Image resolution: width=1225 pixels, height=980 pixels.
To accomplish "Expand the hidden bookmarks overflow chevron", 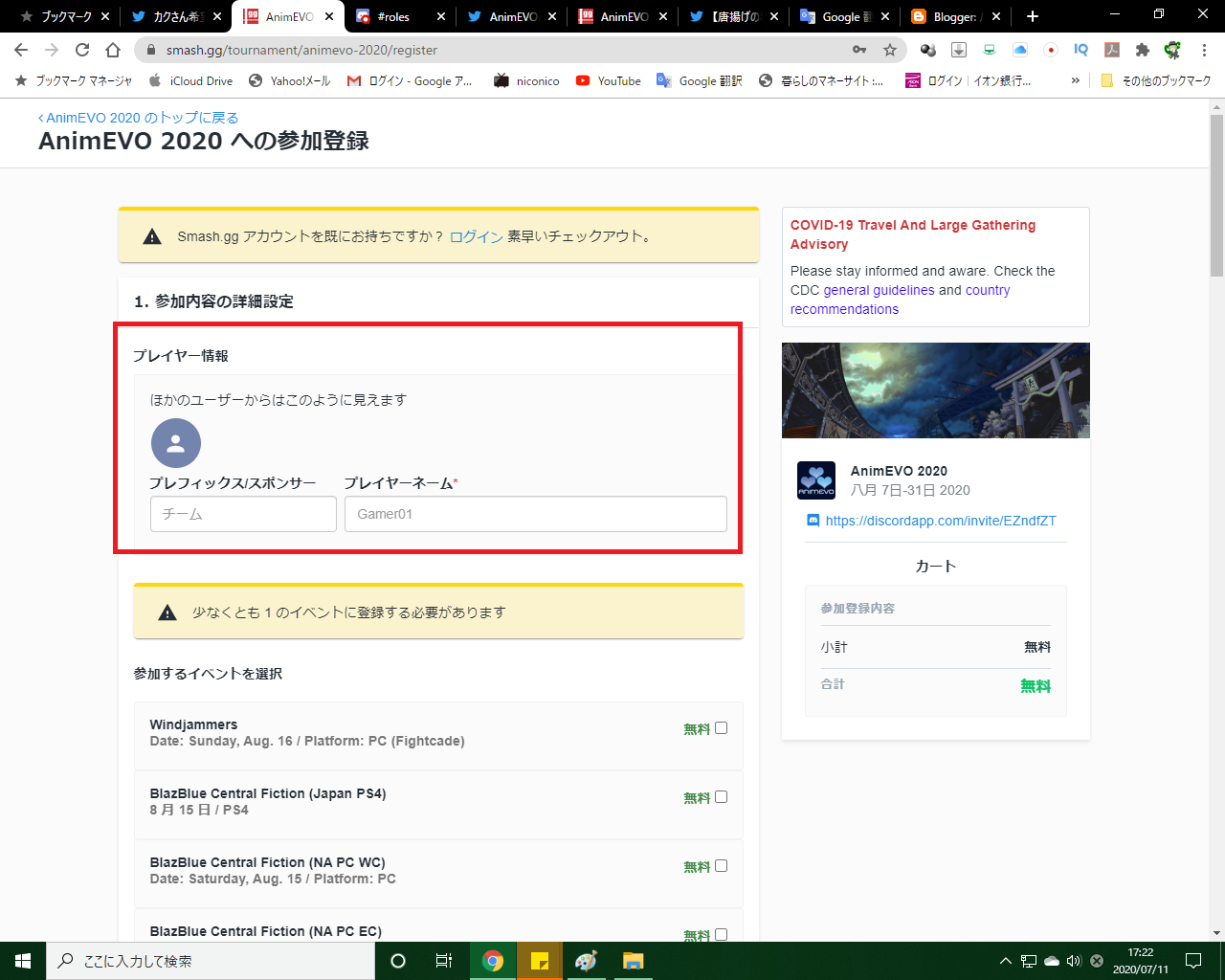I will 1076,80.
